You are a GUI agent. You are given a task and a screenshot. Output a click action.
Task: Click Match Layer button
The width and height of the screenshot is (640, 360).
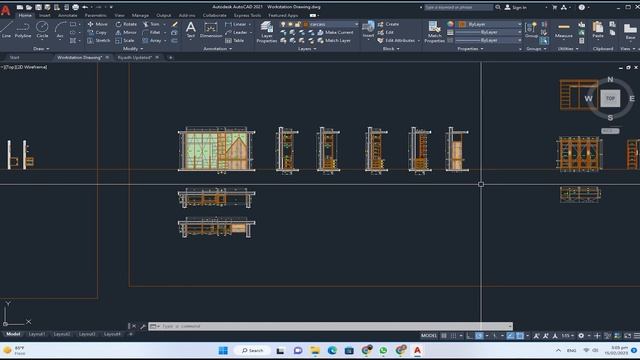pos(334,40)
